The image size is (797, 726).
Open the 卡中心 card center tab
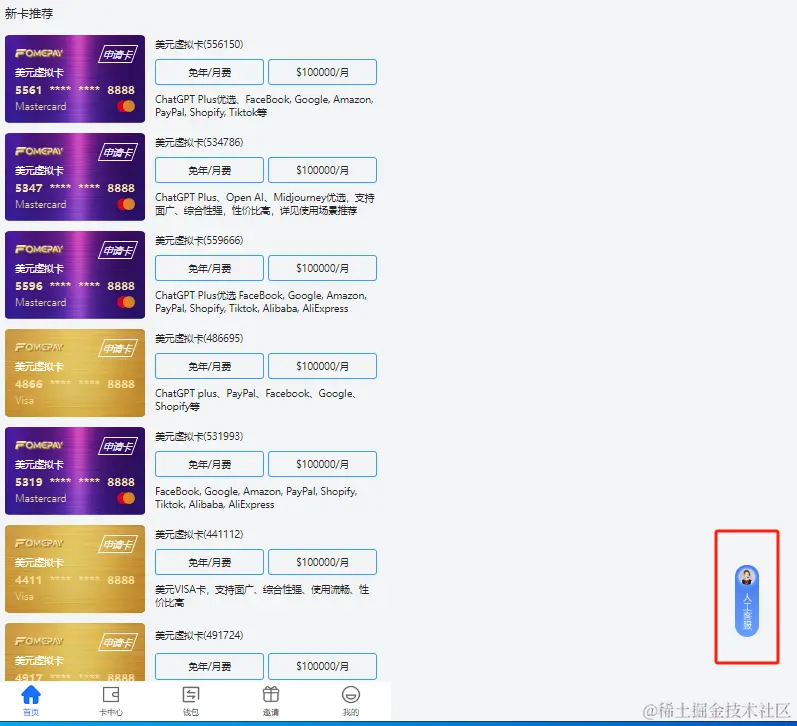pos(111,701)
